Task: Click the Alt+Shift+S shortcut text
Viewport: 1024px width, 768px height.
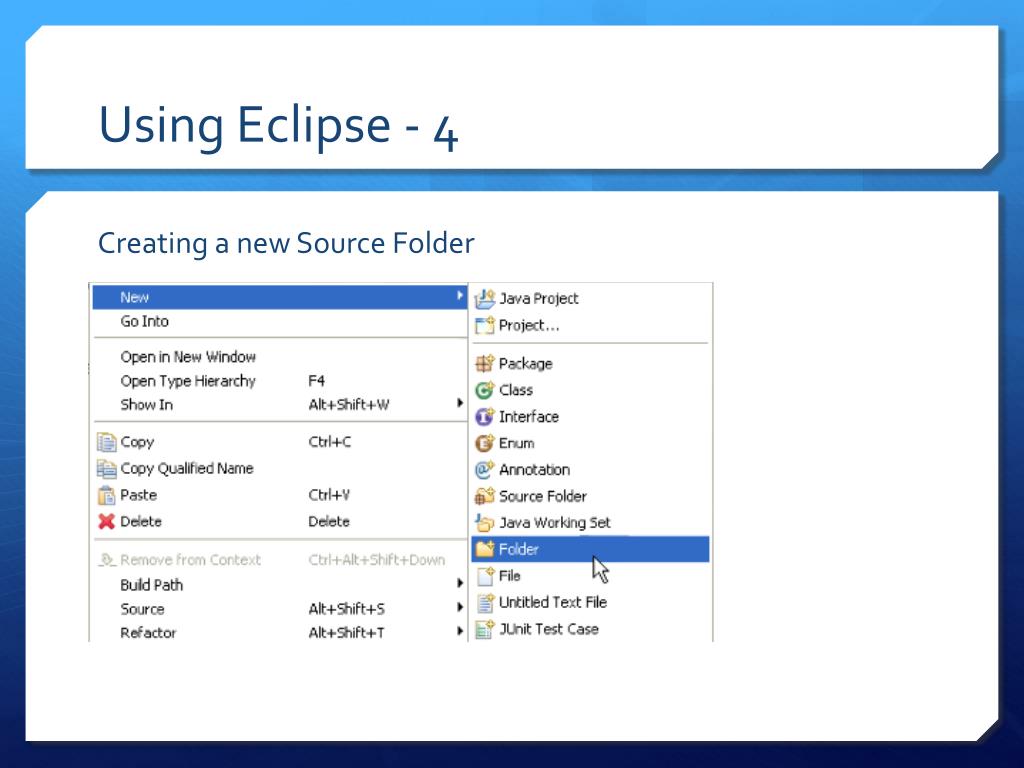Action: coord(347,609)
